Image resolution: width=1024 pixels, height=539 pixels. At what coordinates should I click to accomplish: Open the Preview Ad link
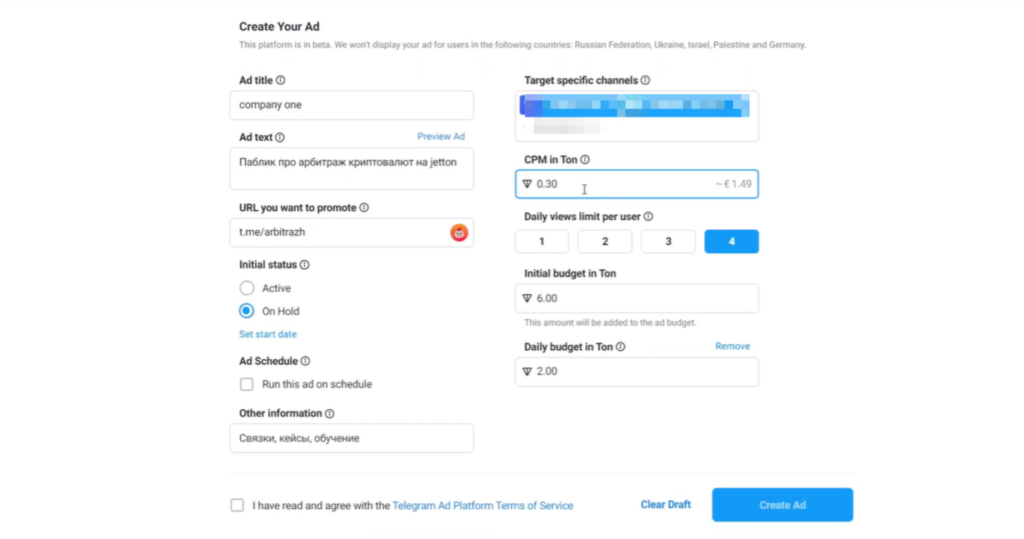440,137
